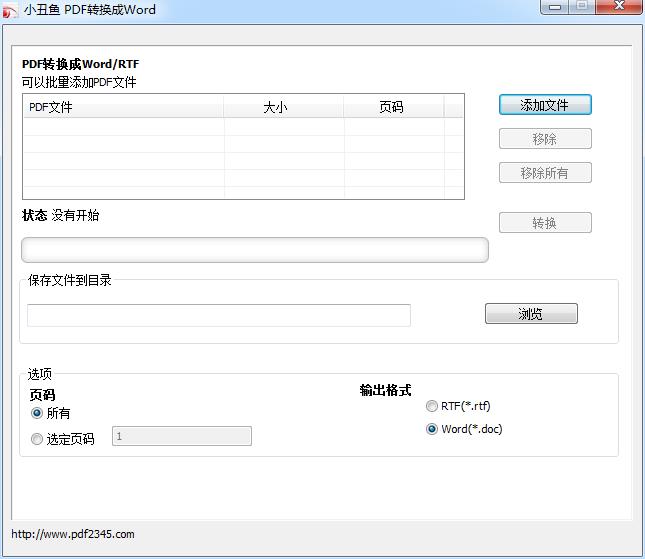Click the conversion progress bar
Viewport: 645px width, 559px height.
click(x=254, y=250)
